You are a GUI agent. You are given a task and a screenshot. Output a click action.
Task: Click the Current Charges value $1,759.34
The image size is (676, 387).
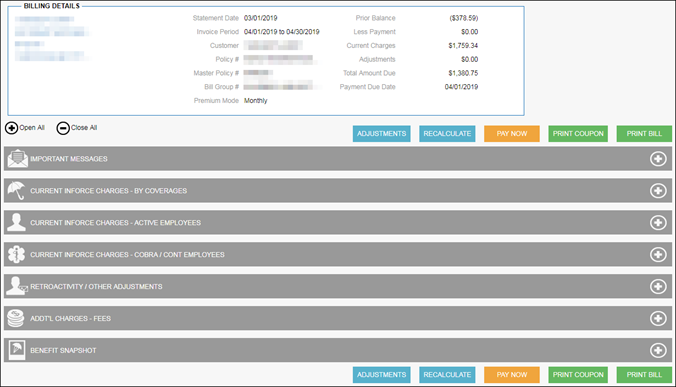click(x=463, y=46)
